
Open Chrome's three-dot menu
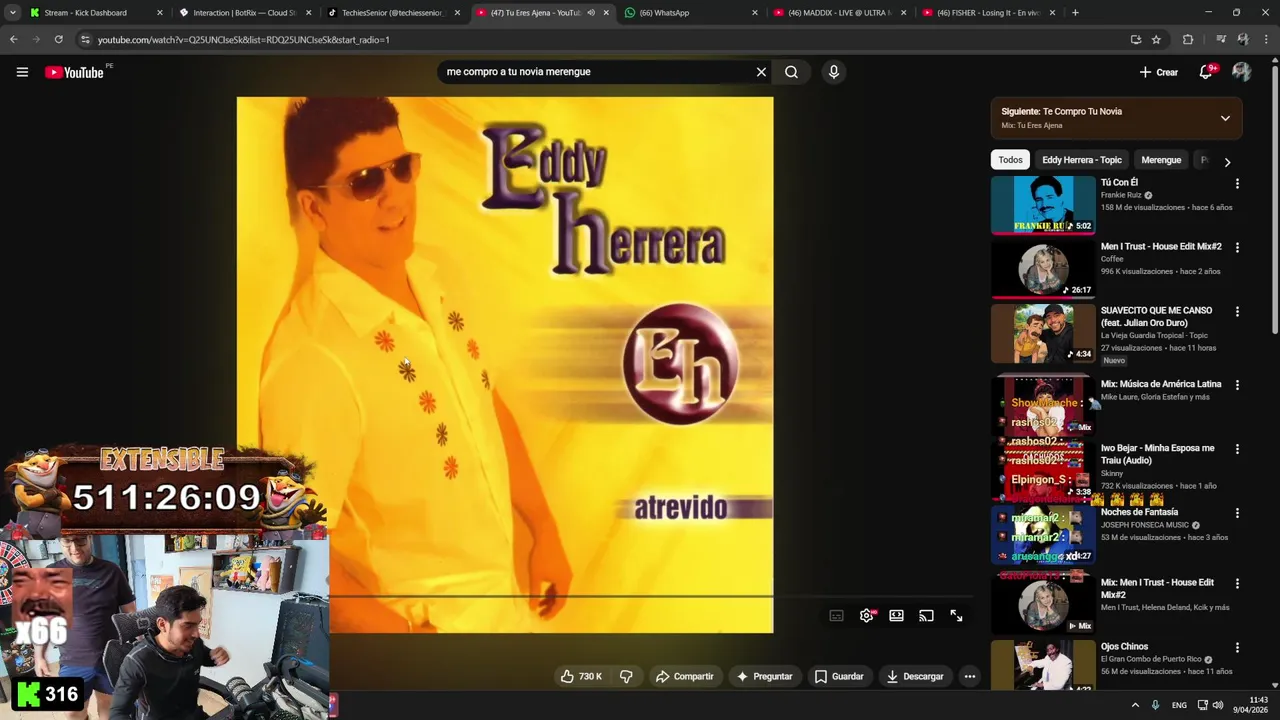(1266, 40)
